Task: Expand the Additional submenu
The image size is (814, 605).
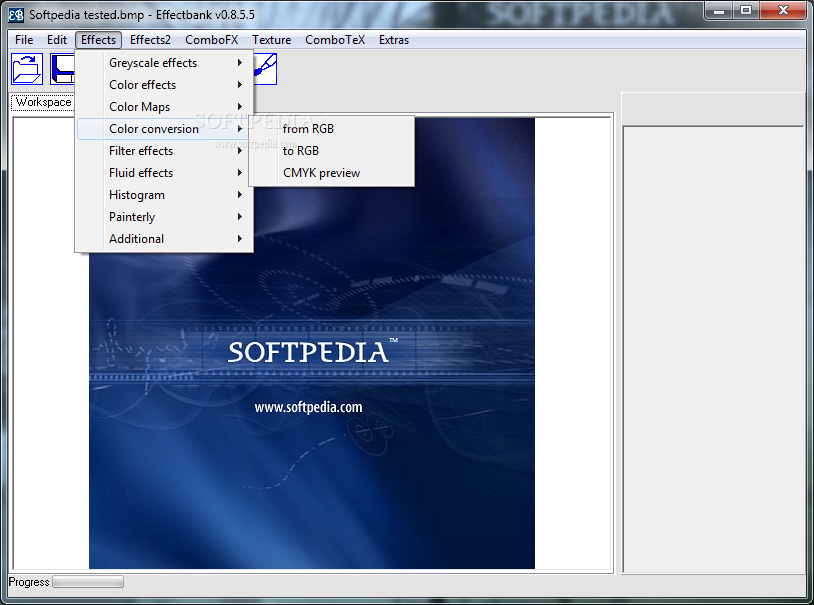Action: (x=165, y=239)
